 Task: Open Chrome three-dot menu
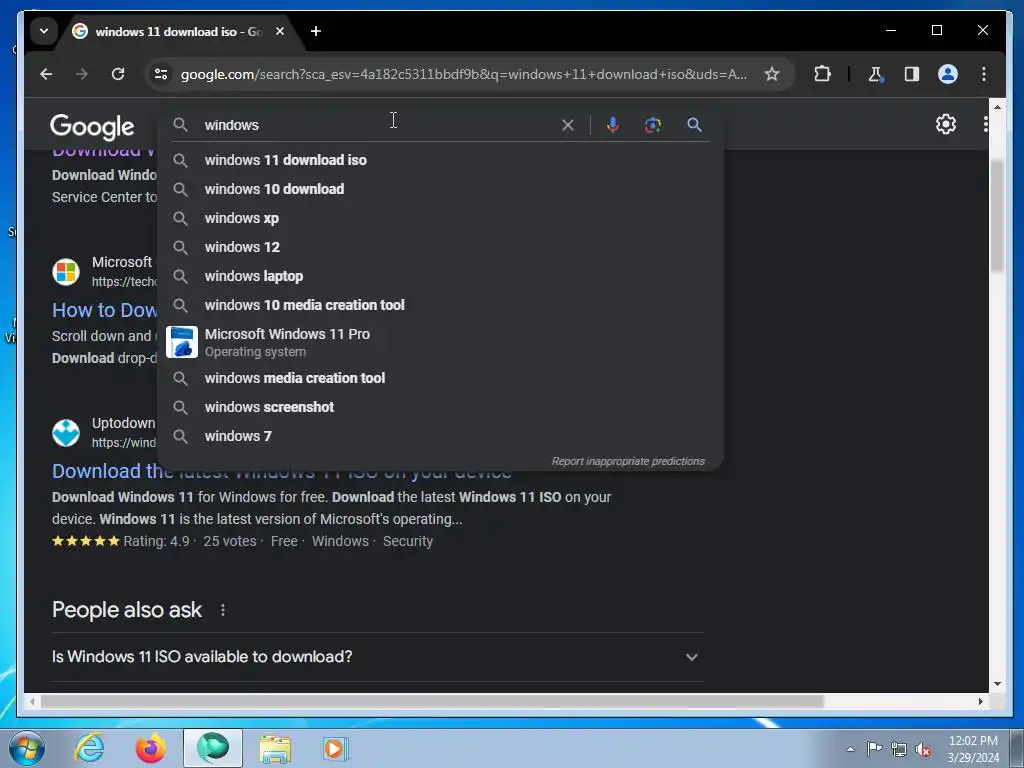coord(984,74)
